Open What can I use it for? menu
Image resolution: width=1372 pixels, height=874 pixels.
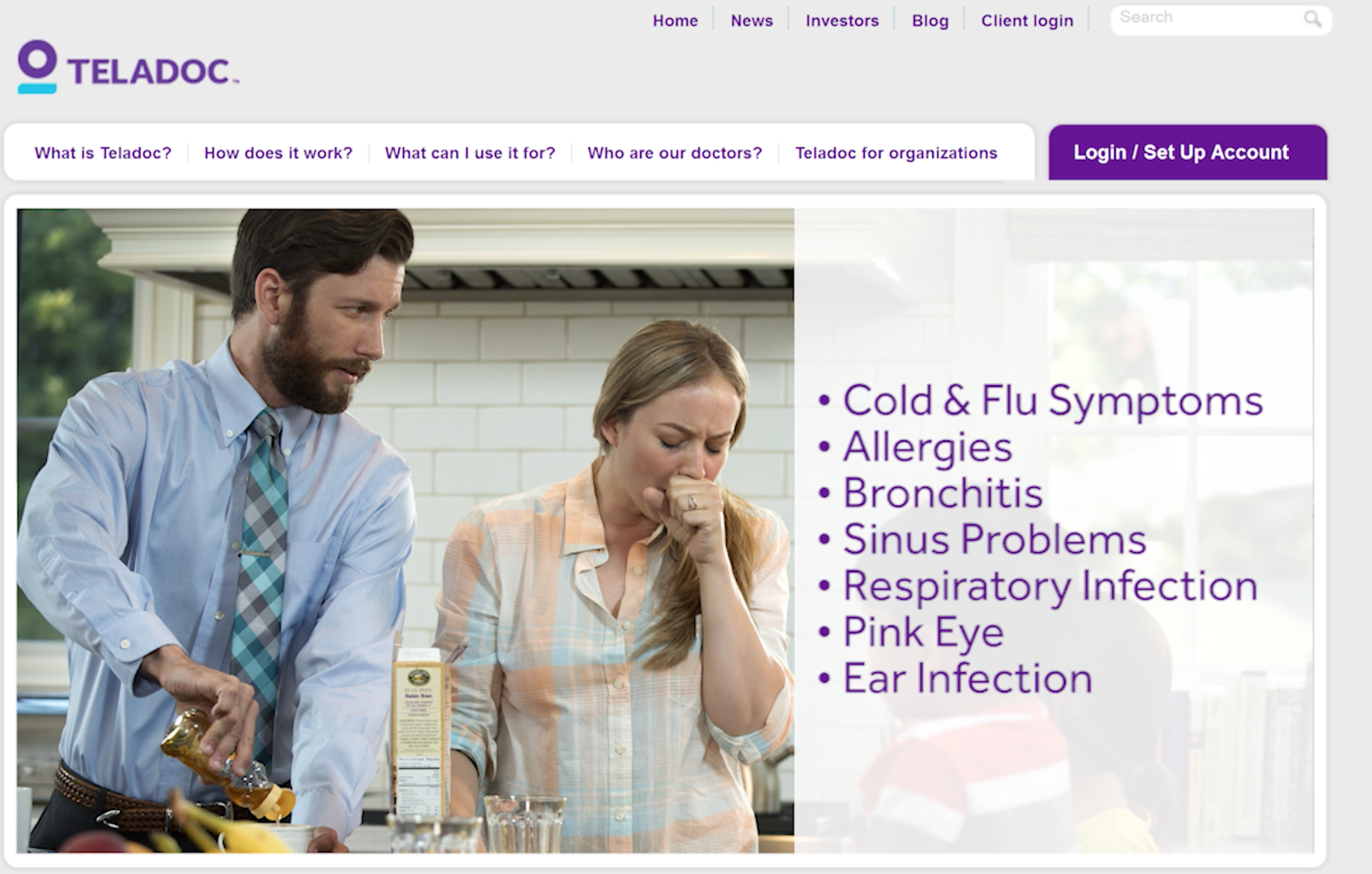coord(470,152)
